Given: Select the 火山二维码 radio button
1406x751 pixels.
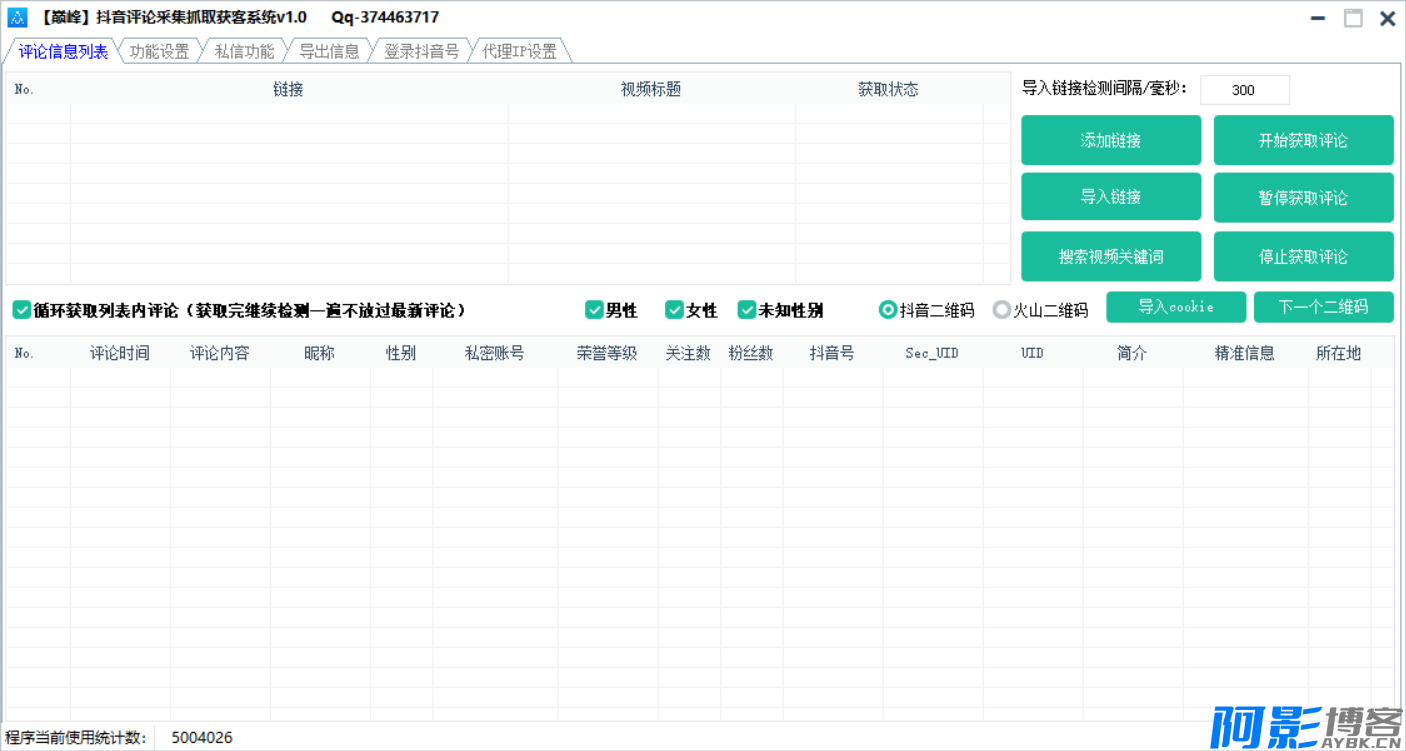Looking at the screenshot, I should point(1001,310).
